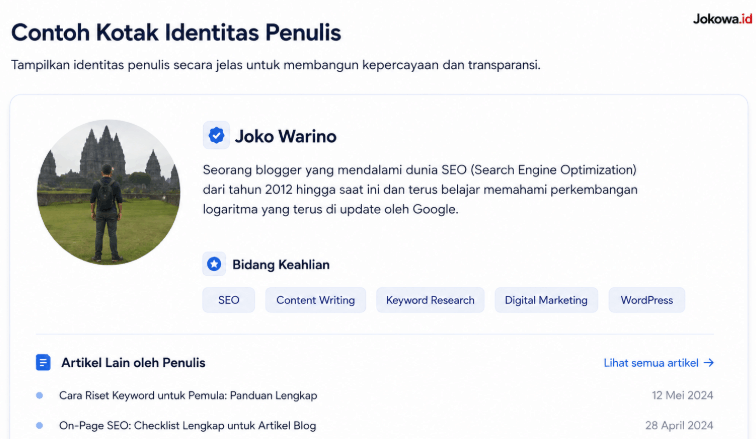Click the verified badge icon beside Joko Warino
The height and width of the screenshot is (439, 756).
pyautogui.click(x=216, y=135)
